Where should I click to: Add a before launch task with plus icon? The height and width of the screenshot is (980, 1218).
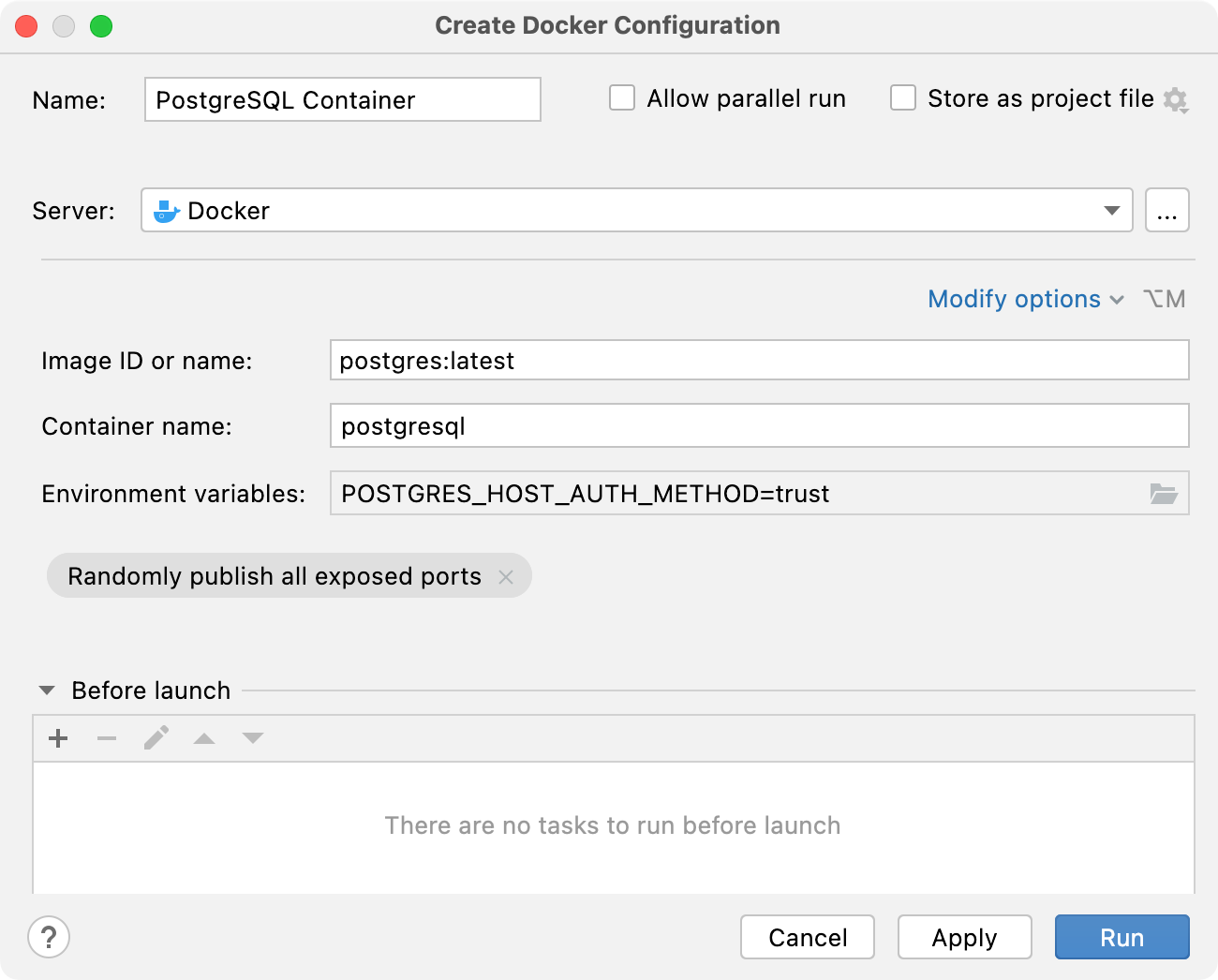pos(57,738)
